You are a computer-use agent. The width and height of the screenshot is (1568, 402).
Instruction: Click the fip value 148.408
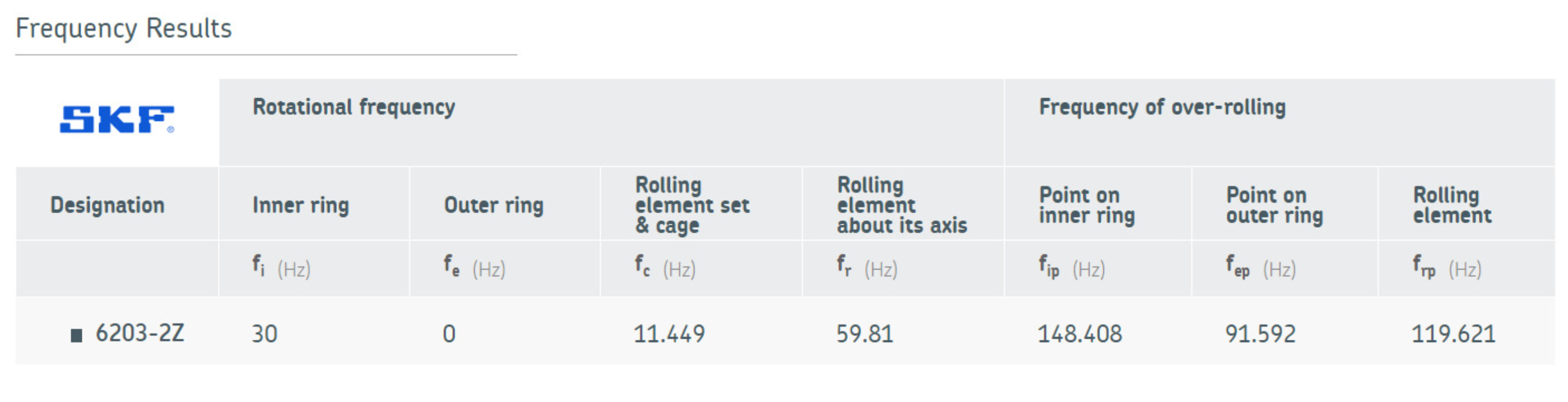pyautogui.click(x=1079, y=334)
